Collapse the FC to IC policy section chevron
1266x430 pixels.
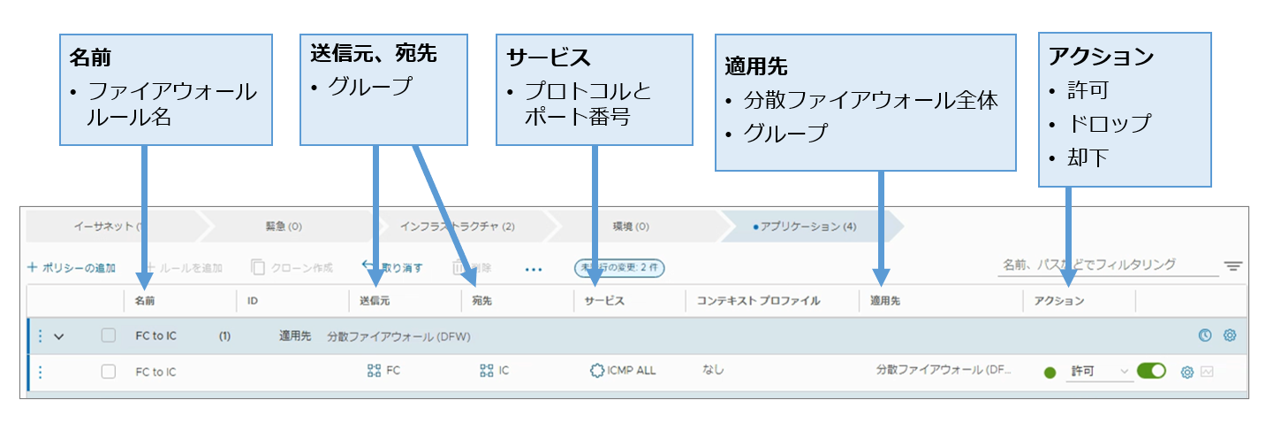tap(59, 336)
